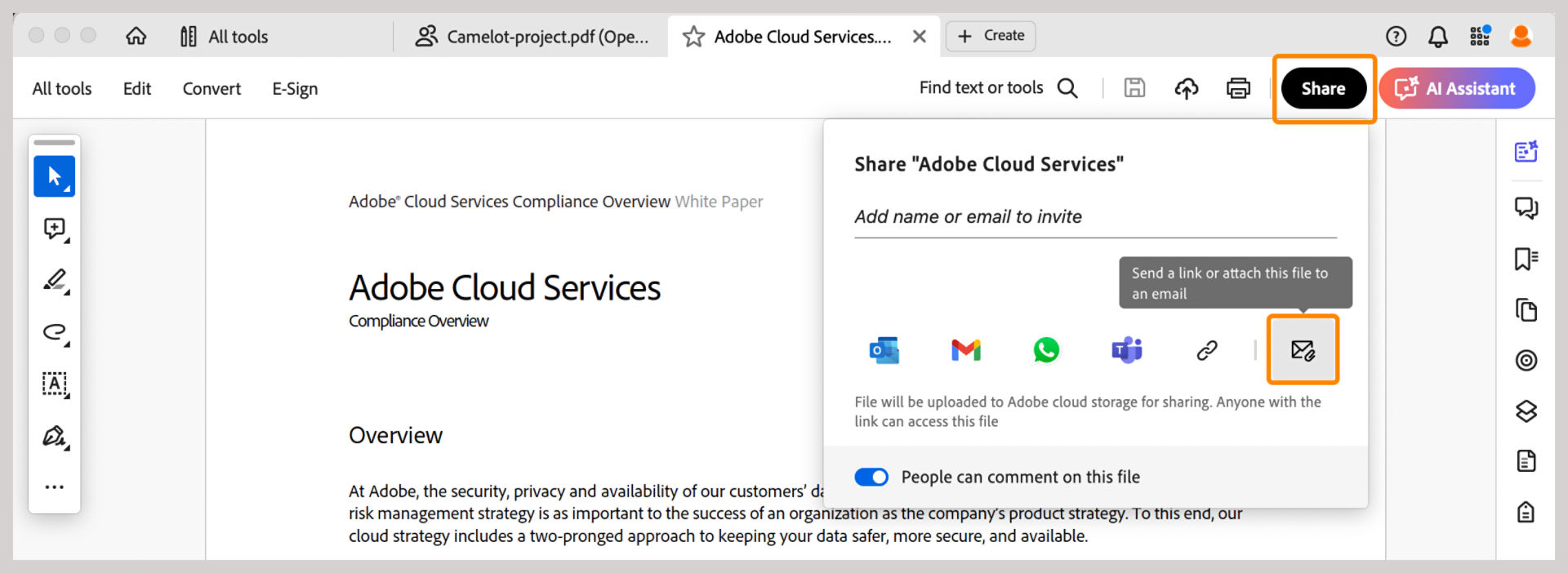1568x573 pixels.
Task: Copy the share link icon
Action: [x=1207, y=350]
